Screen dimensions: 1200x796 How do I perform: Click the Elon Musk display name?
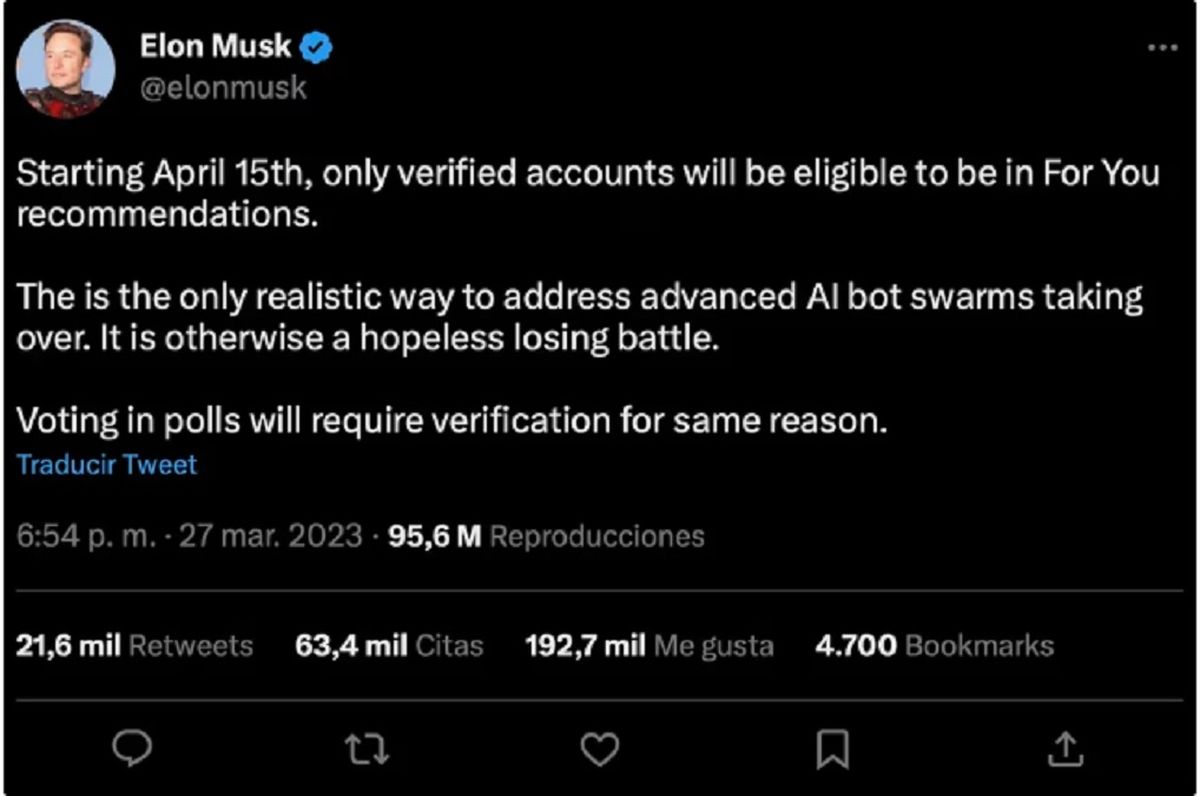pyautogui.click(x=215, y=45)
